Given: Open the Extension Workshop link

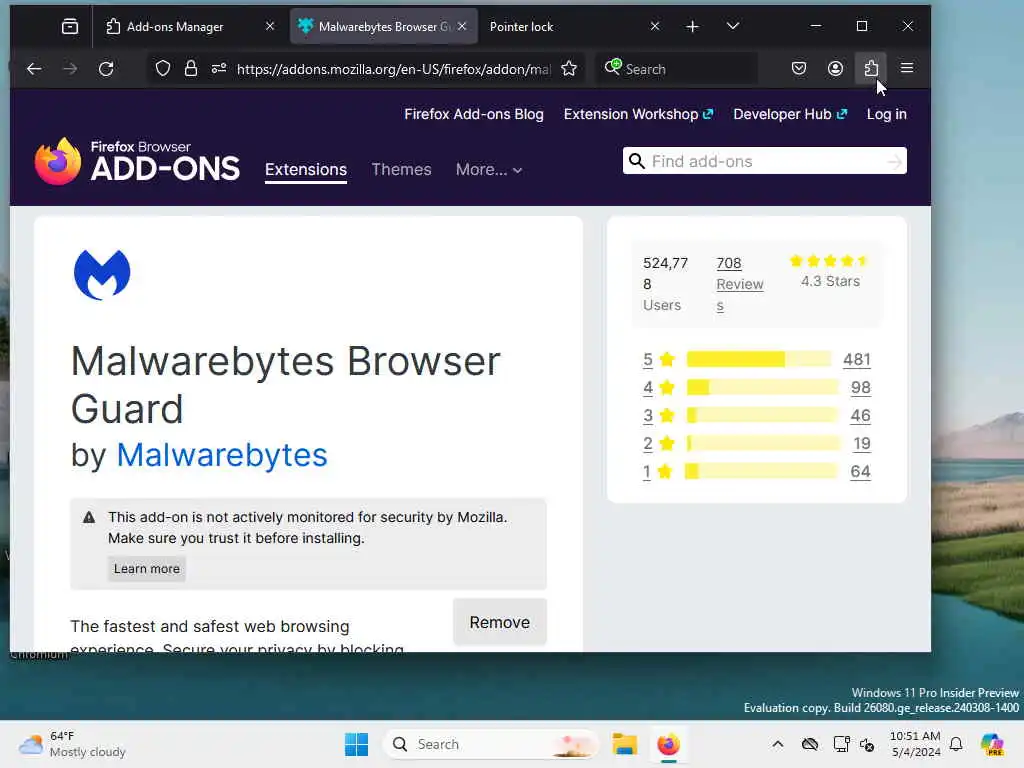Looking at the screenshot, I should [638, 114].
